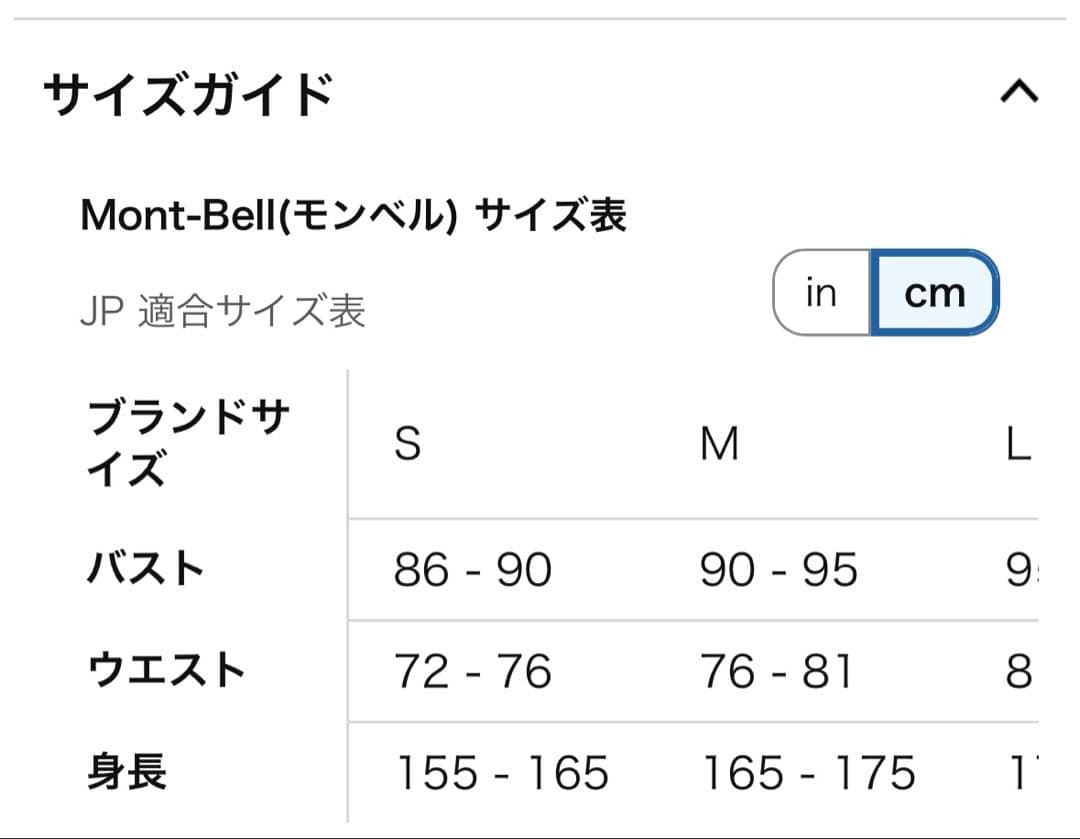Select the 86 - 90 bust value
Image resolution: width=1080 pixels, height=839 pixels.
[470, 568]
